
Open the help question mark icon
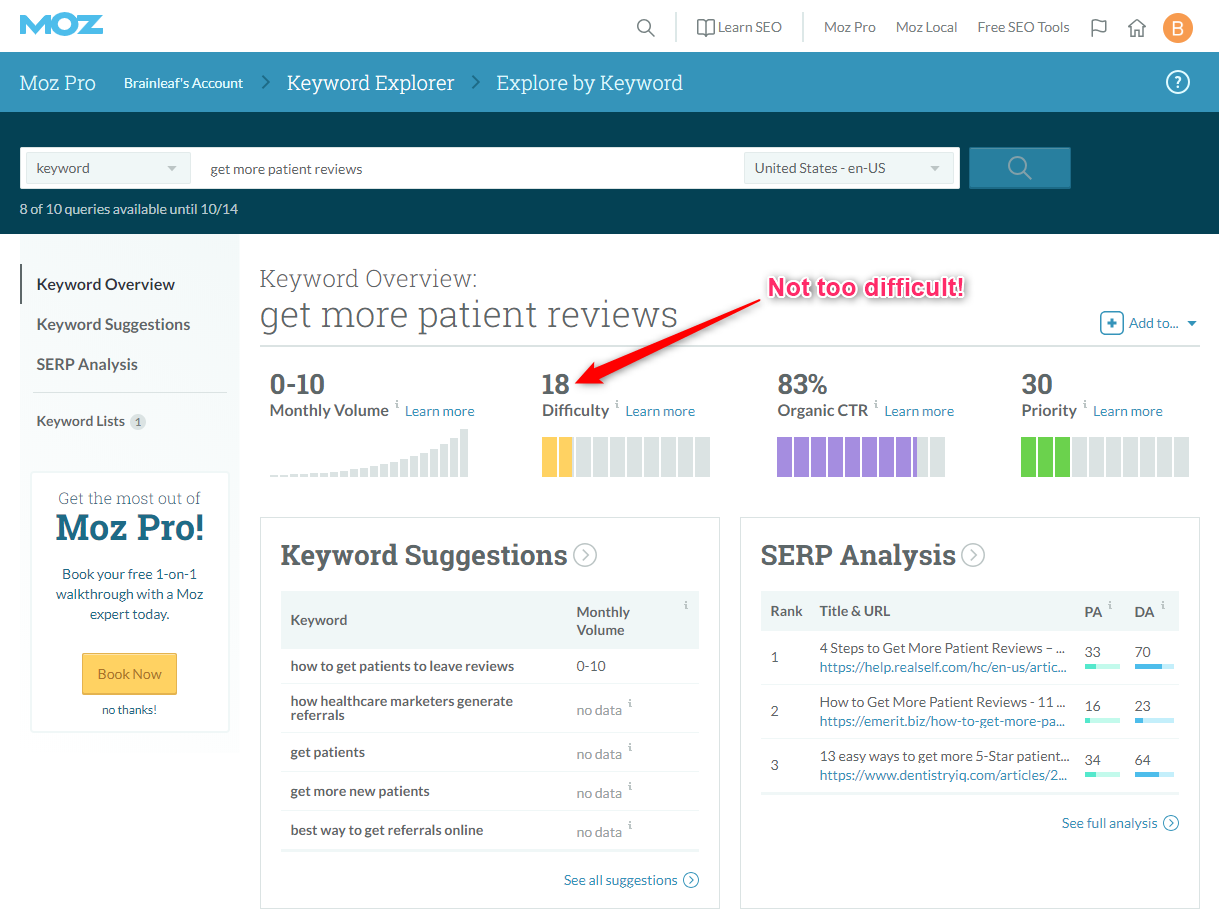tap(1178, 83)
